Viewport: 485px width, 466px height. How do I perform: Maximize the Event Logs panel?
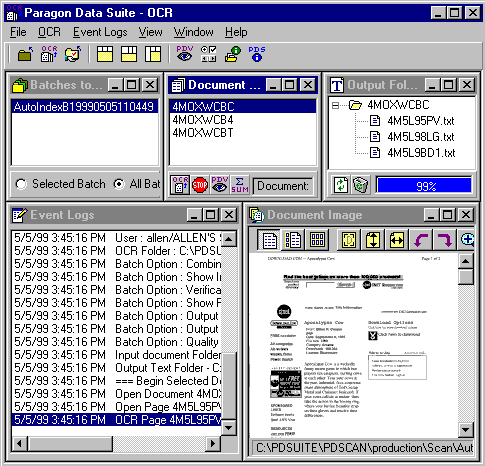(210, 215)
